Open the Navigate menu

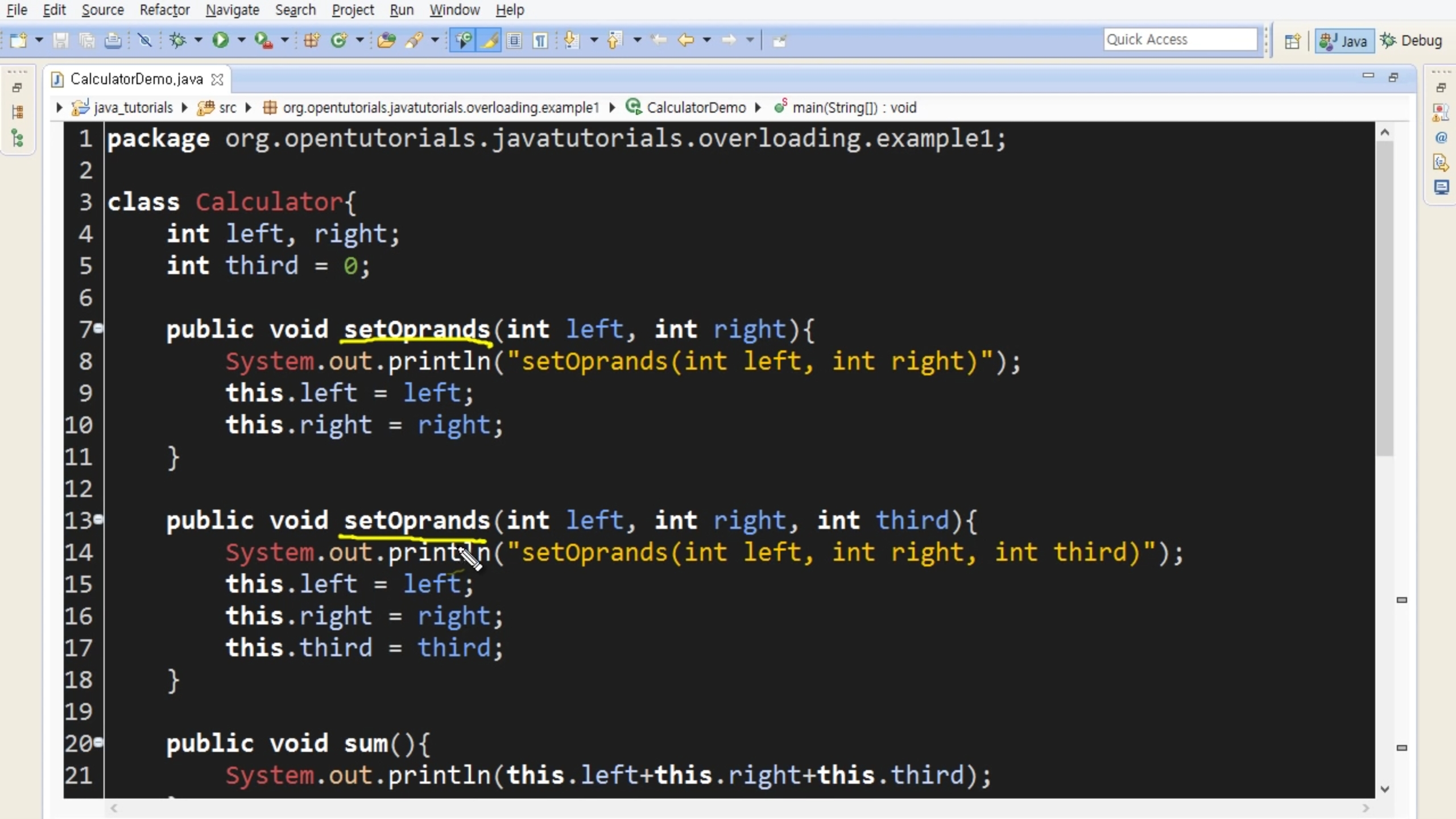click(x=232, y=10)
